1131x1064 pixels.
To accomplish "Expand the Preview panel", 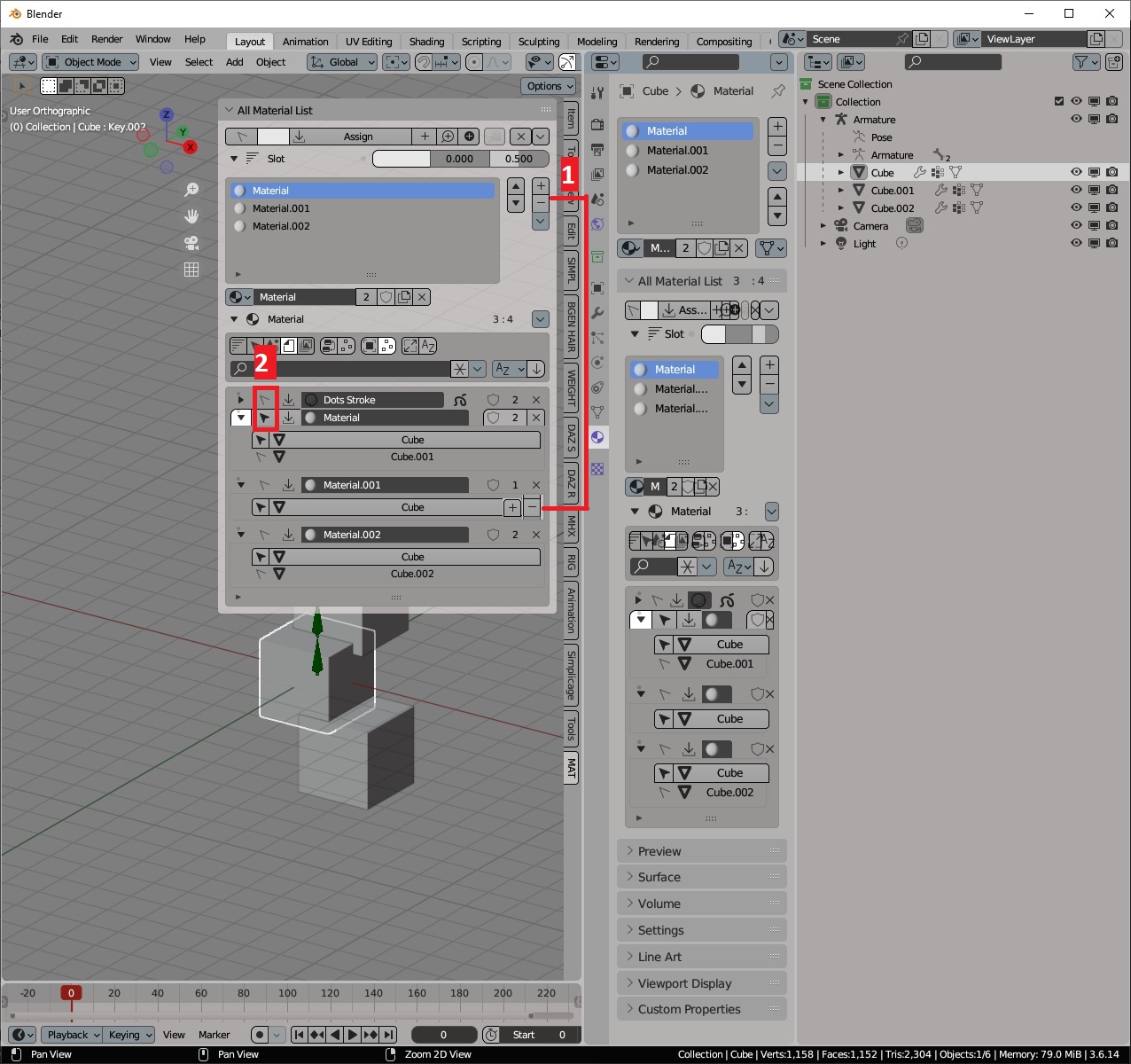I will click(701, 851).
